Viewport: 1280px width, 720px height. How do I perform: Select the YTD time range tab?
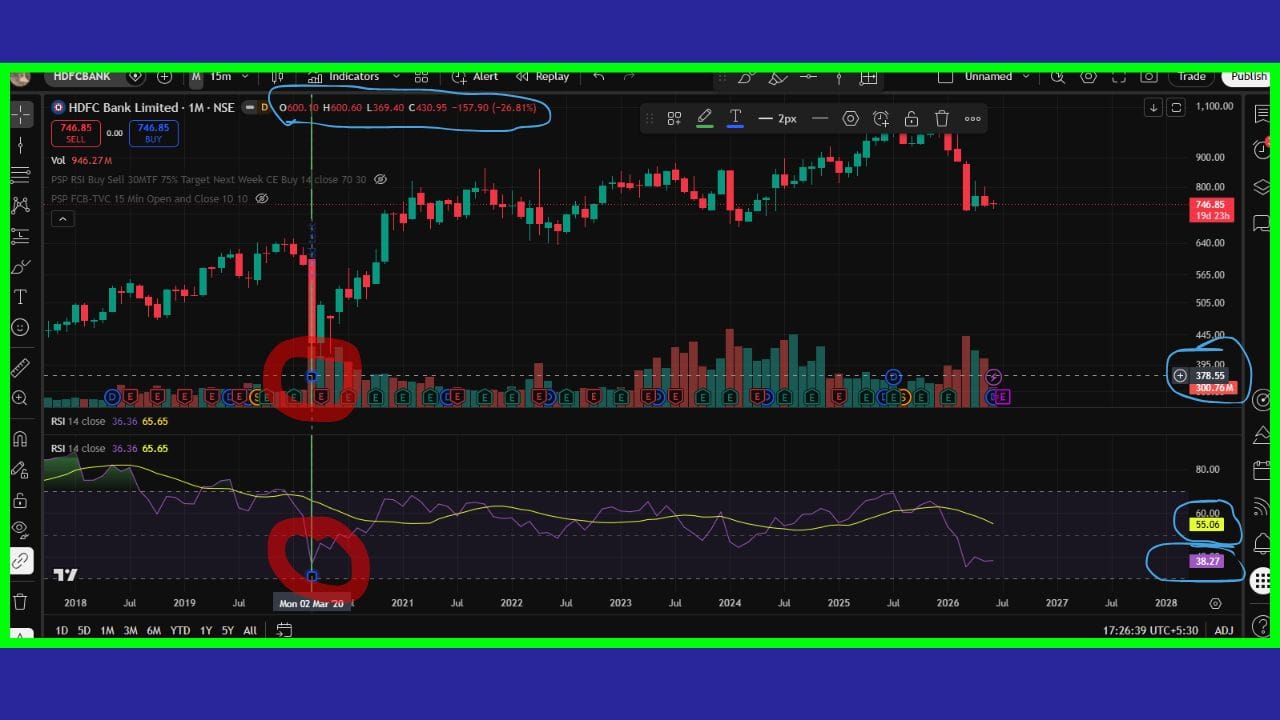pos(180,630)
